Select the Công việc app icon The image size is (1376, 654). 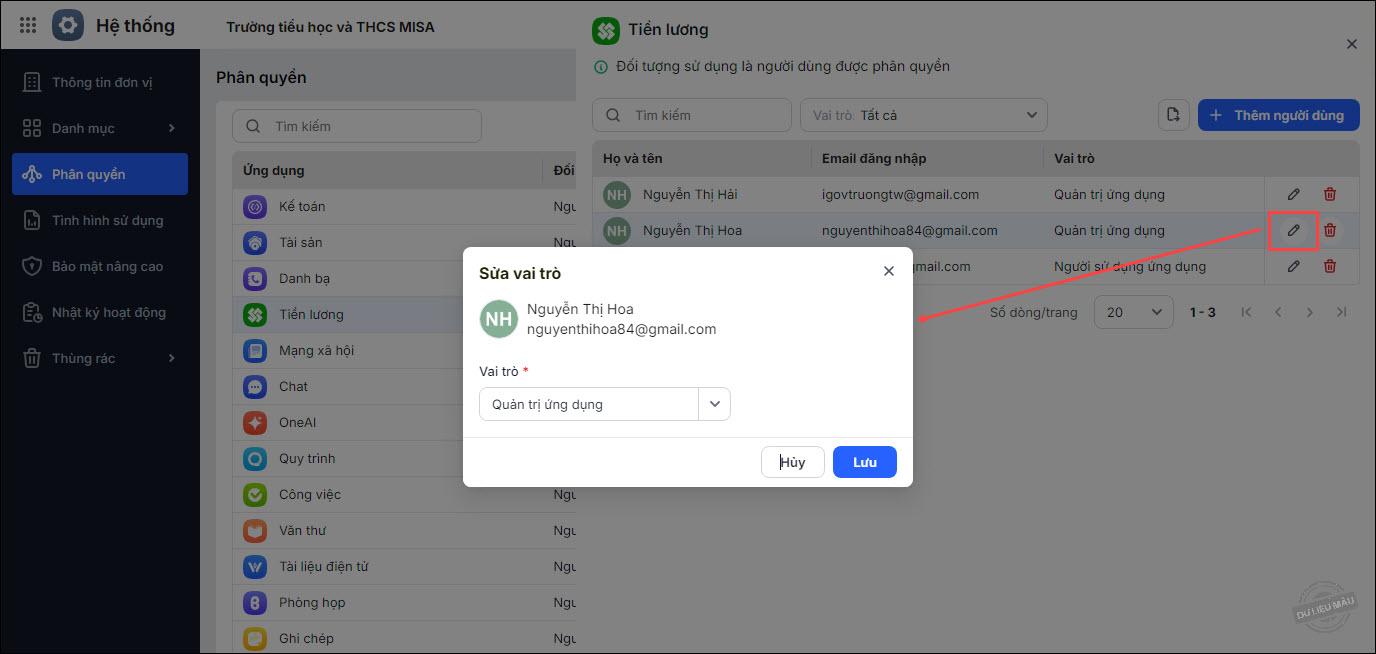coord(255,495)
